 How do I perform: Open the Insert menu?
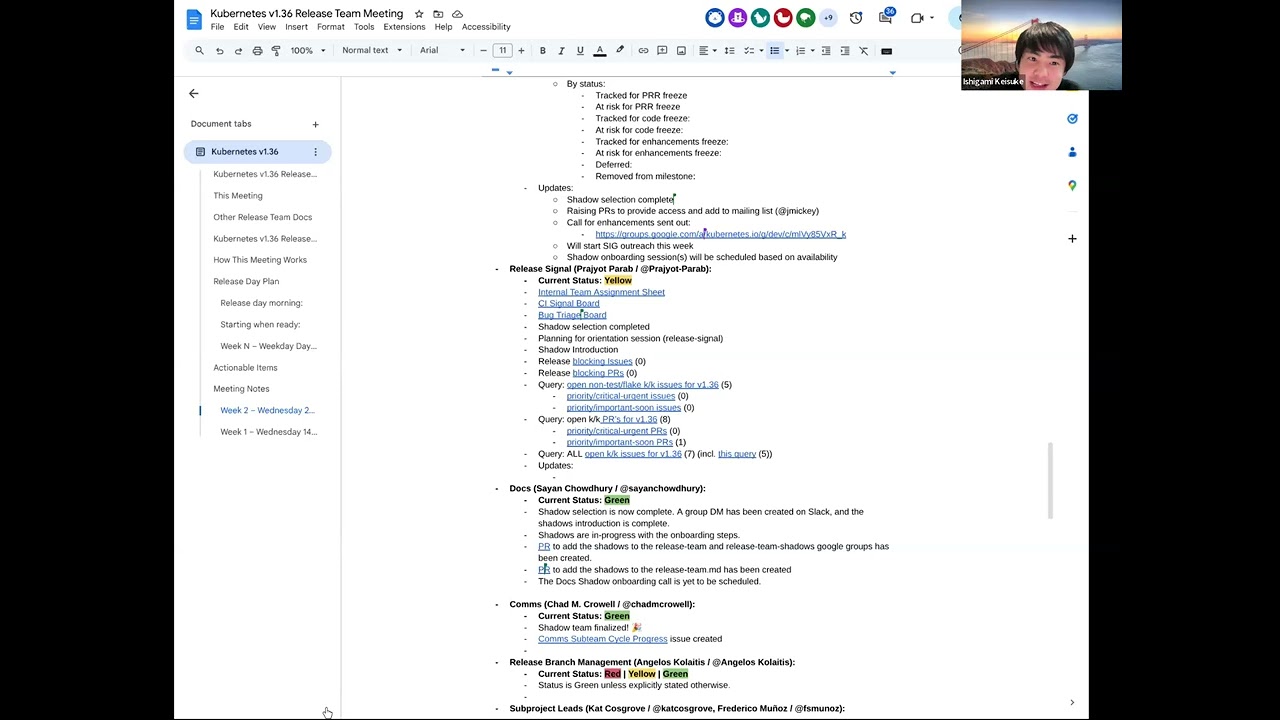click(x=296, y=27)
